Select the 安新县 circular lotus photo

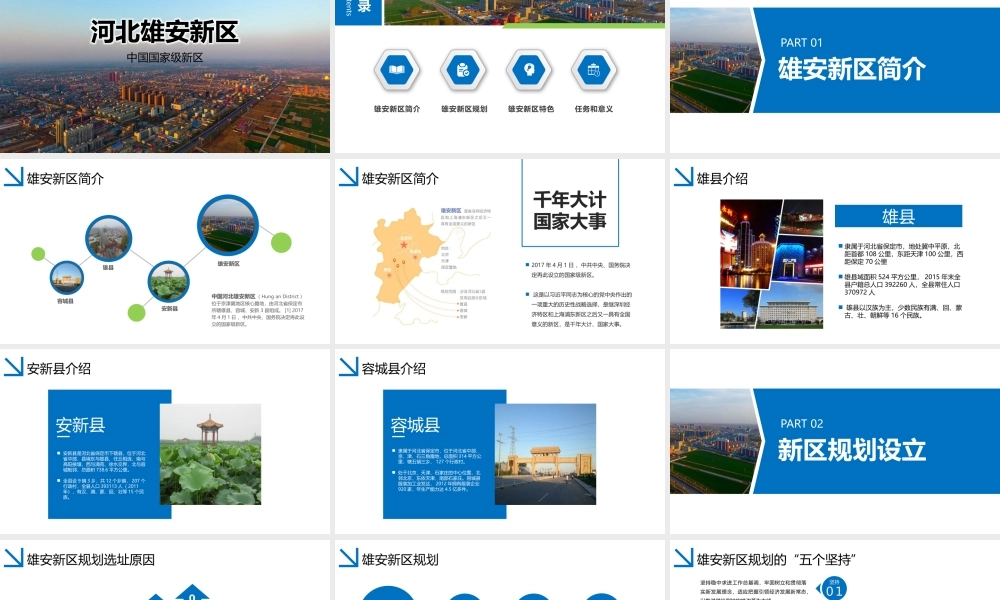pos(168,282)
